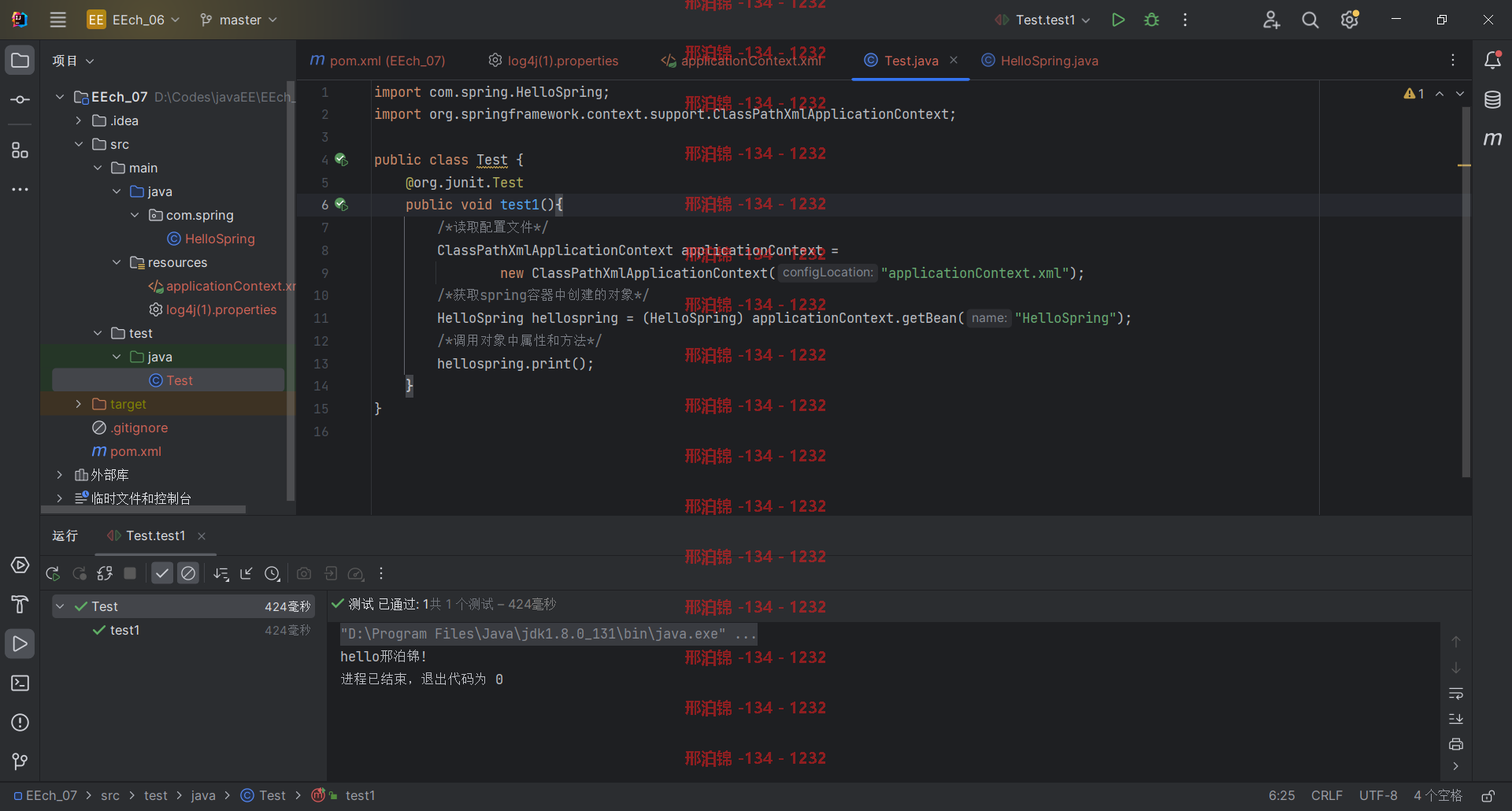This screenshot has width=1512, height=811.
Task: Click the warning count indicator in editor
Action: click(1414, 94)
